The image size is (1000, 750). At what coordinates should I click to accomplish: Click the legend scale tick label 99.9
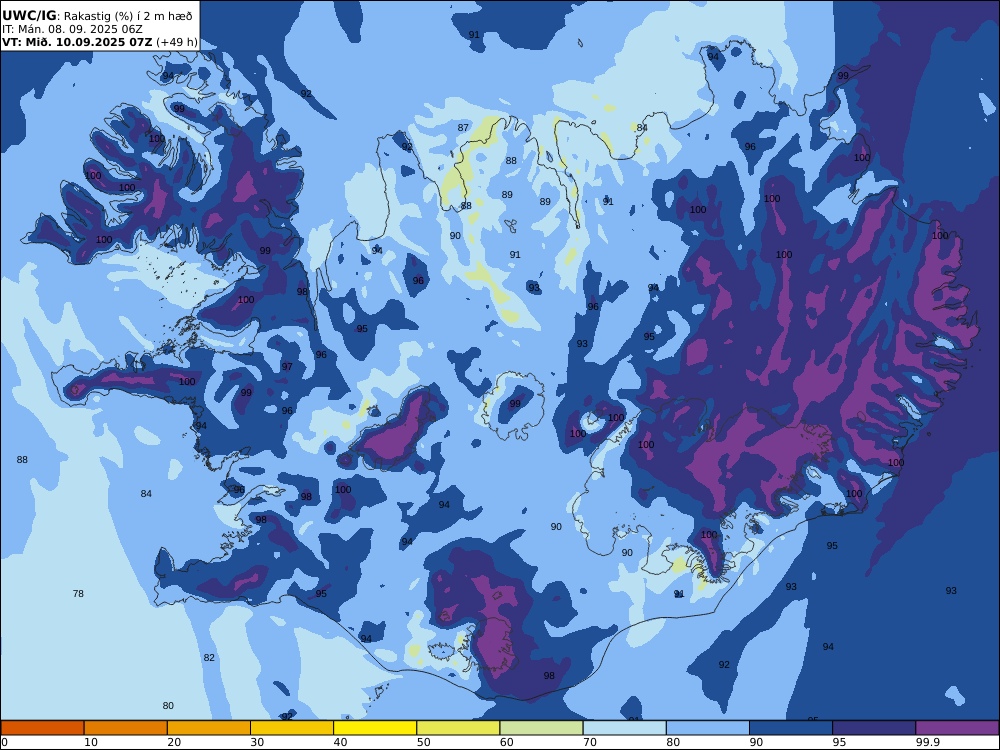pyautogui.click(x=927, y=742)
